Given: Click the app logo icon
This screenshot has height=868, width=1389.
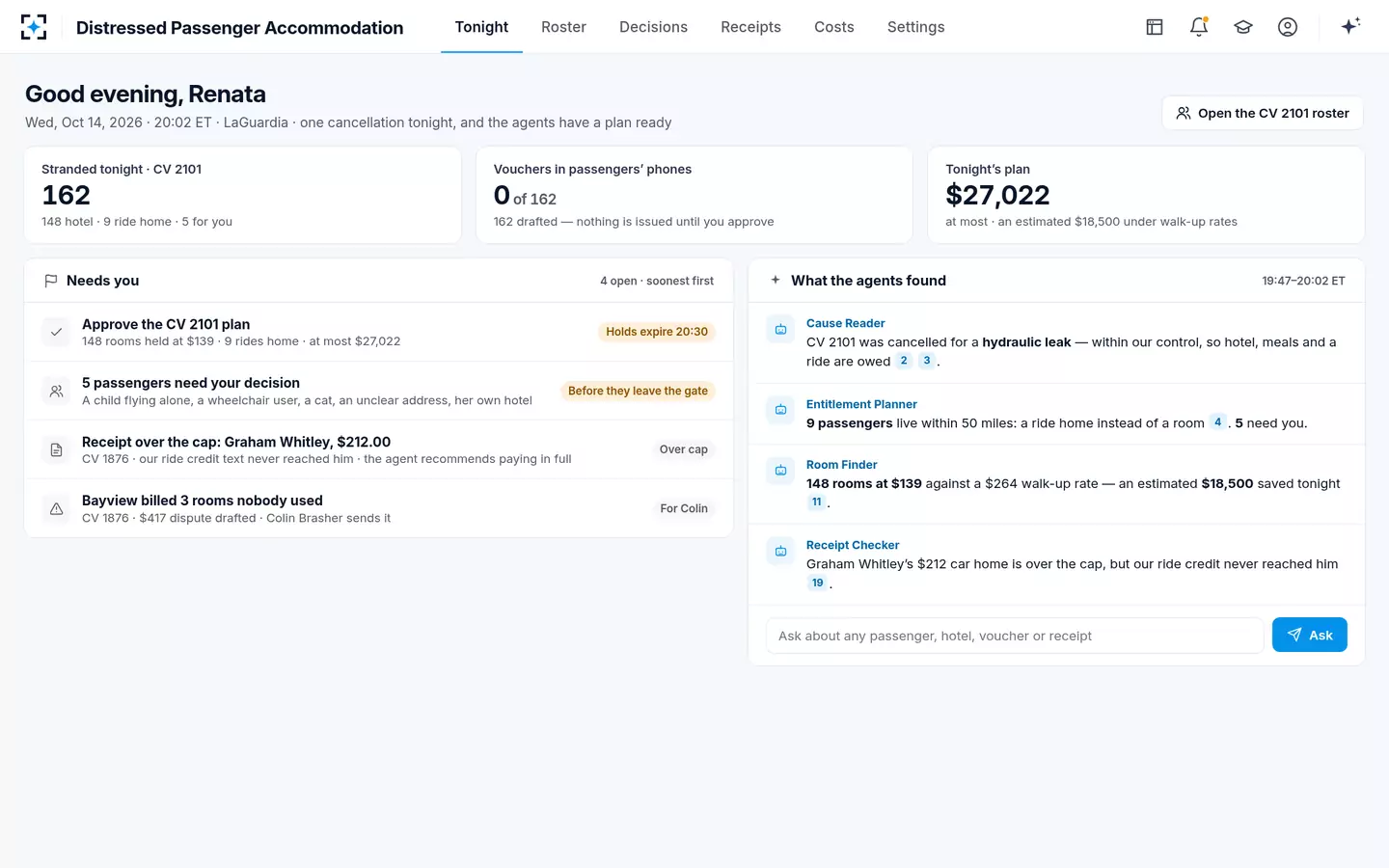Looking at the screenshot, I should 34,27.
